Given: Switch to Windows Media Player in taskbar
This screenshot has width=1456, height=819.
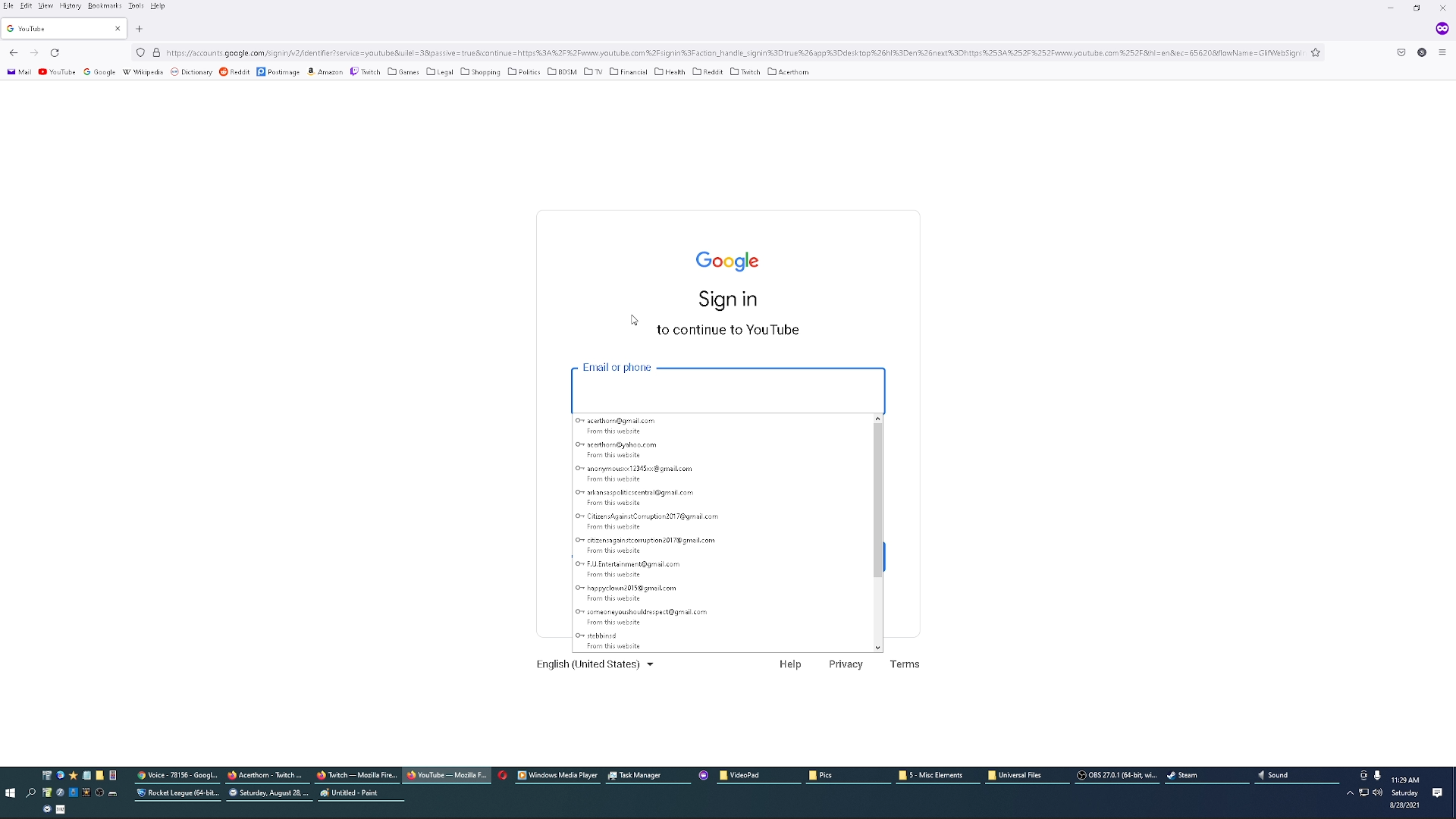Looking at the screenshot, I should 557,775.
